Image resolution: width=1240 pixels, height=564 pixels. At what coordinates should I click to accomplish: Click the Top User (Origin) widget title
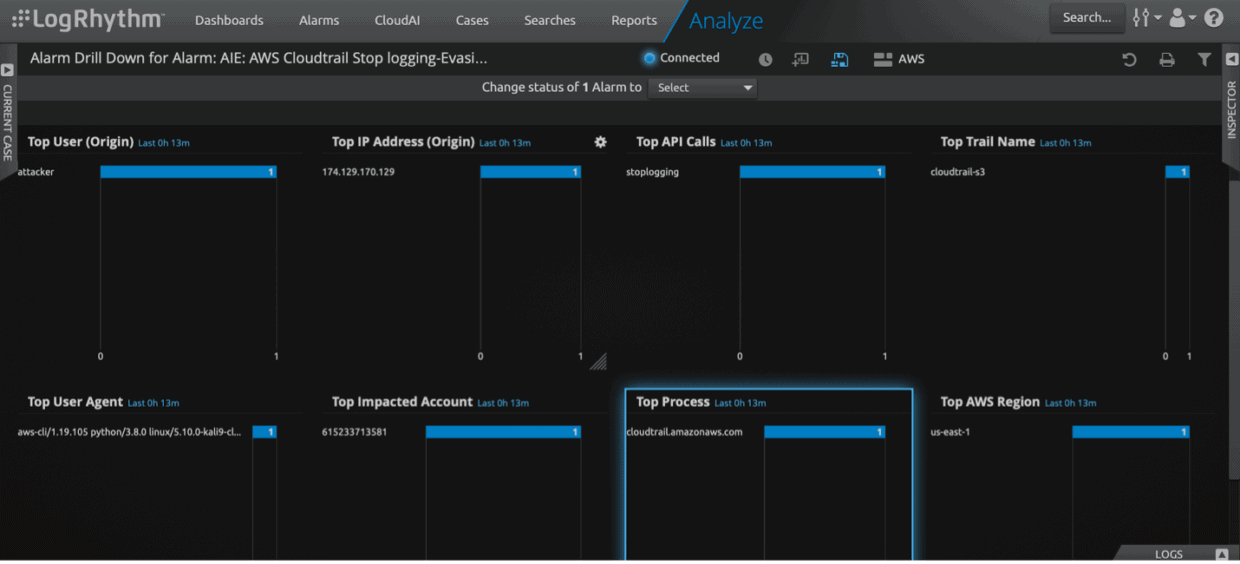tap(80, 142)
